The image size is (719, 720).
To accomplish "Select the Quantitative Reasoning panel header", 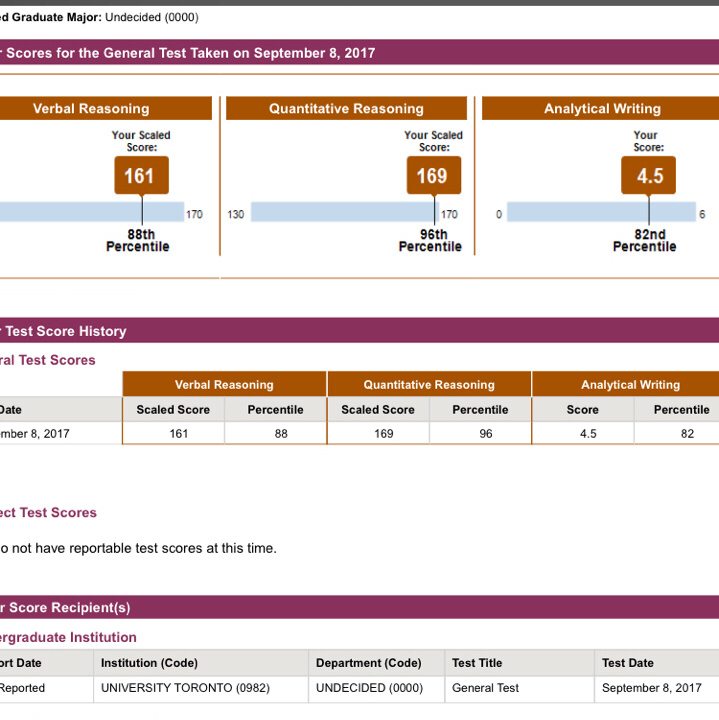I will point(346,108).
